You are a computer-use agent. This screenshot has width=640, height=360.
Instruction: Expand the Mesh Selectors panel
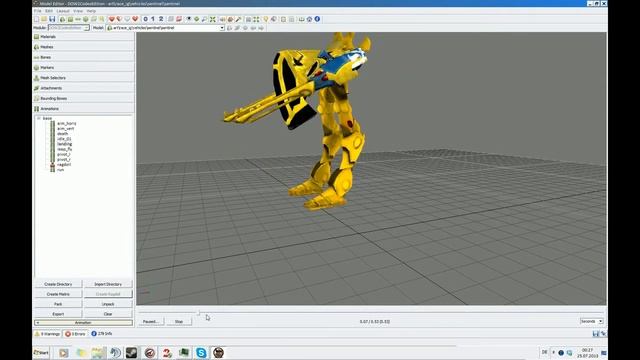(x=83, y=78)
